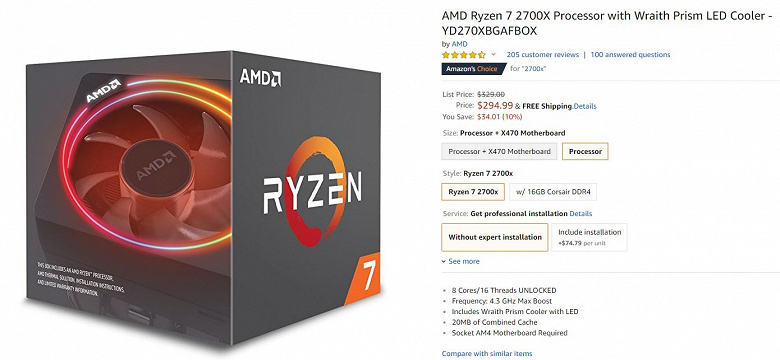The height and width of the screenshot is (360, 780).
Task: Click the Amazon's Choice badge
Action: 472,69
